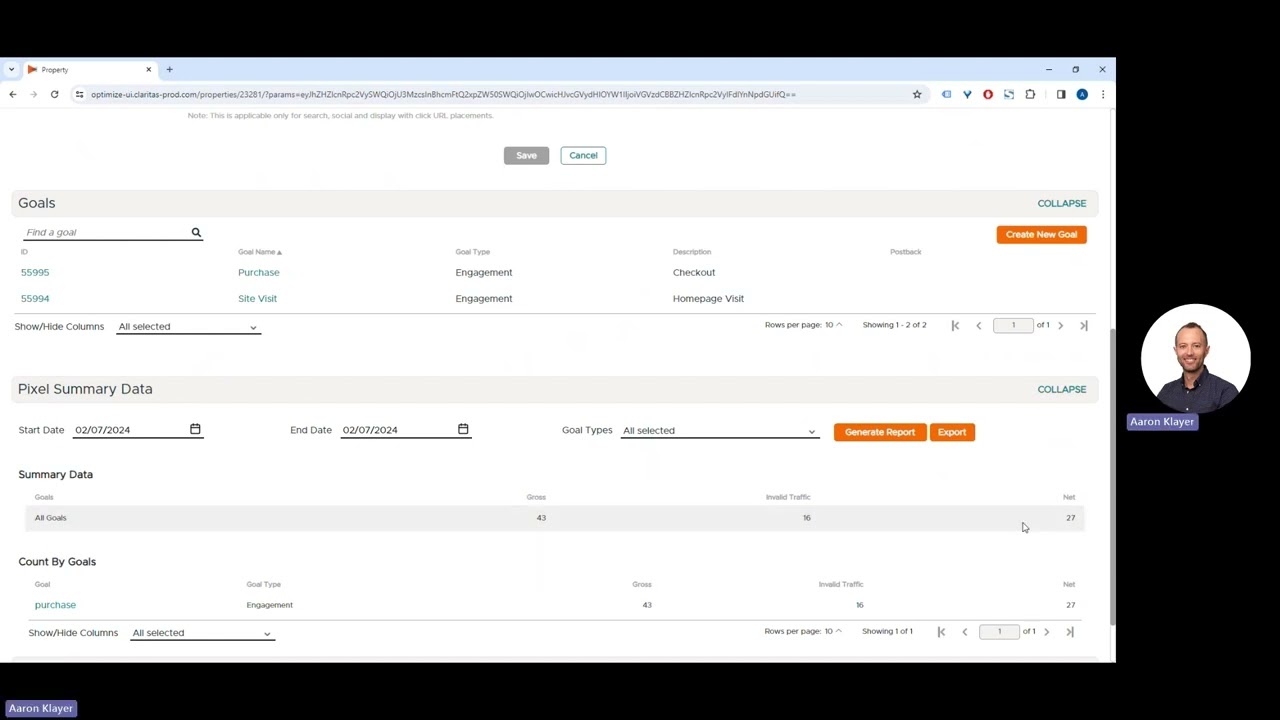Go to previous page of Goals table
The width and height of the screenshot is (1280, 720).
[978, 325]
